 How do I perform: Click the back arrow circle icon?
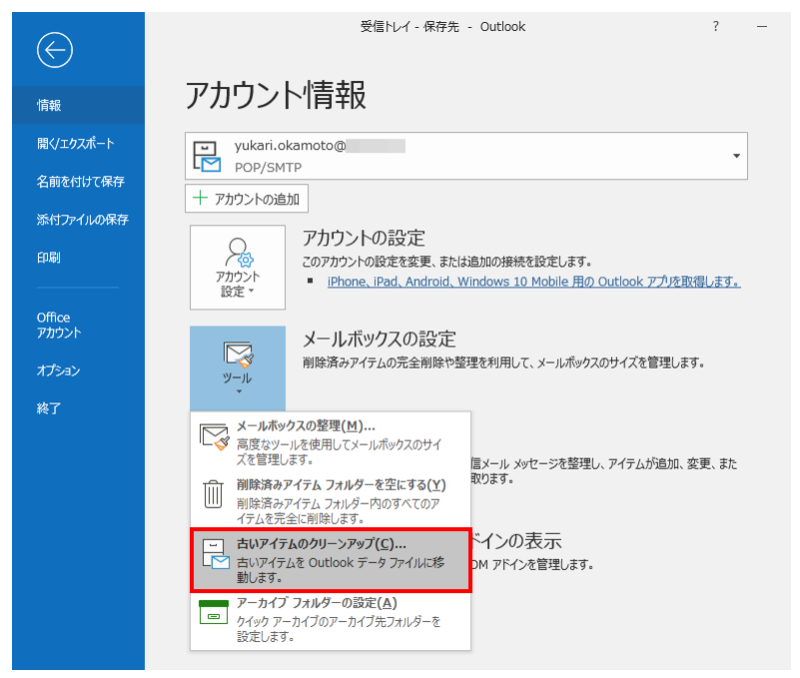[55, 50]
